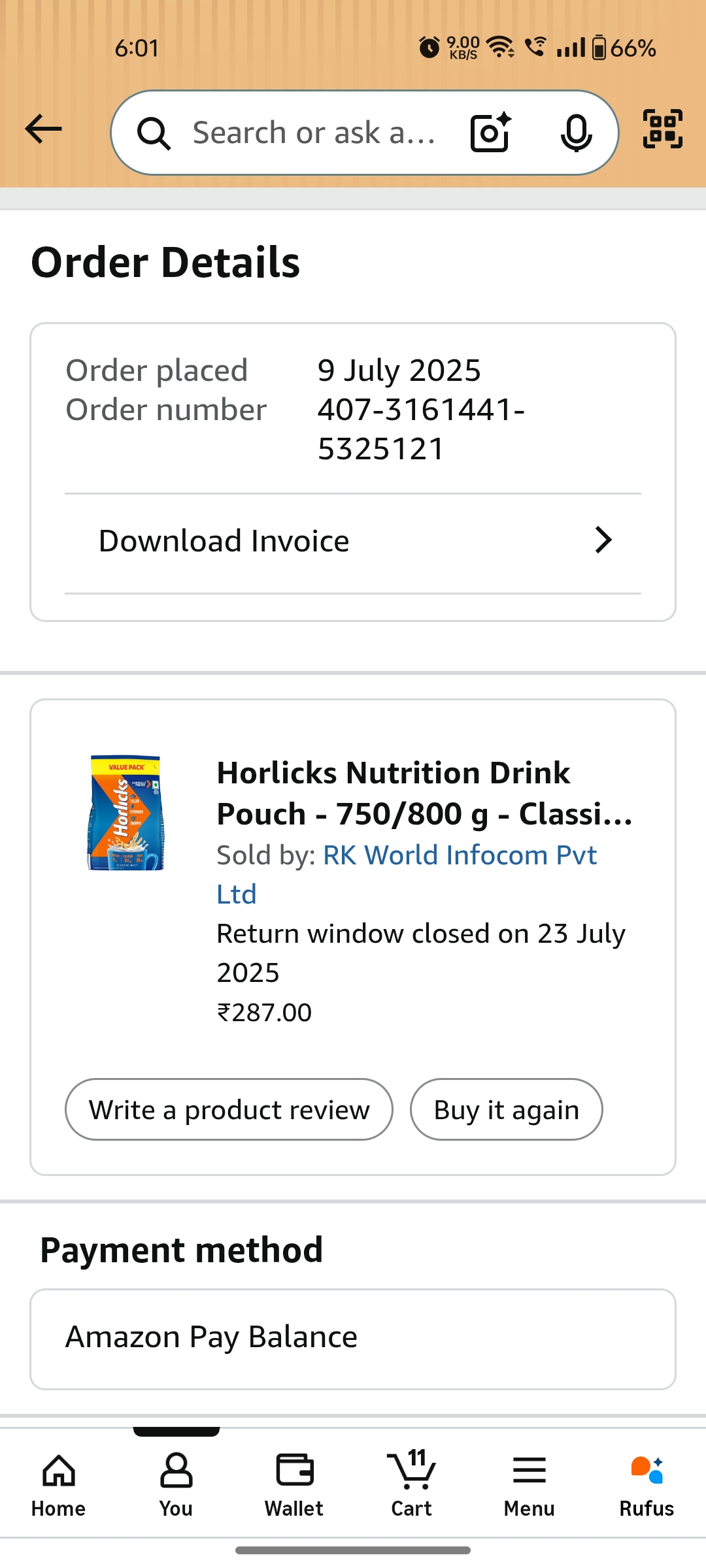Focus the Search or ask field
Viewport: 706px width, 1568px height.
(x=314, y=133)
